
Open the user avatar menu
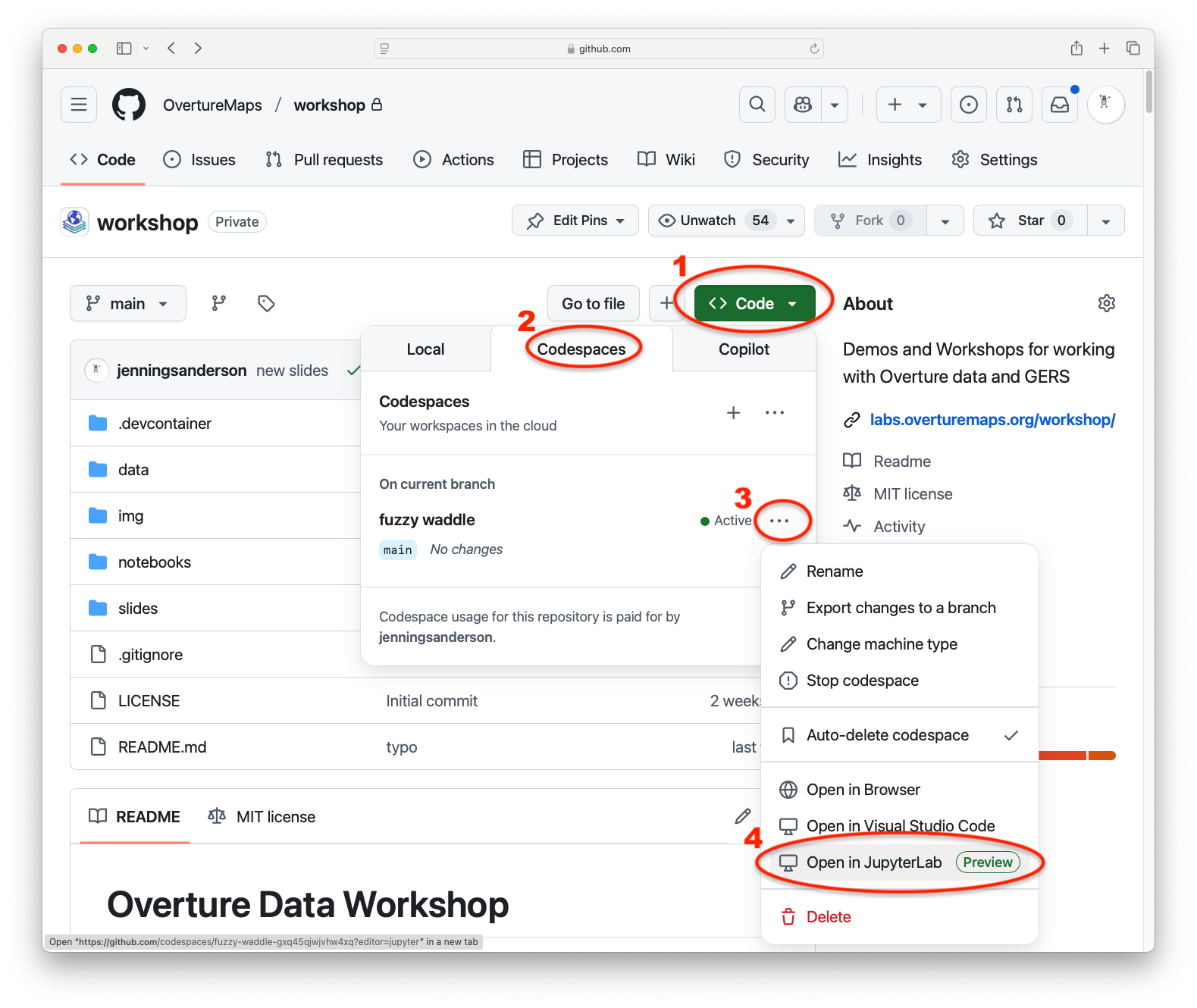point(1105,105)
